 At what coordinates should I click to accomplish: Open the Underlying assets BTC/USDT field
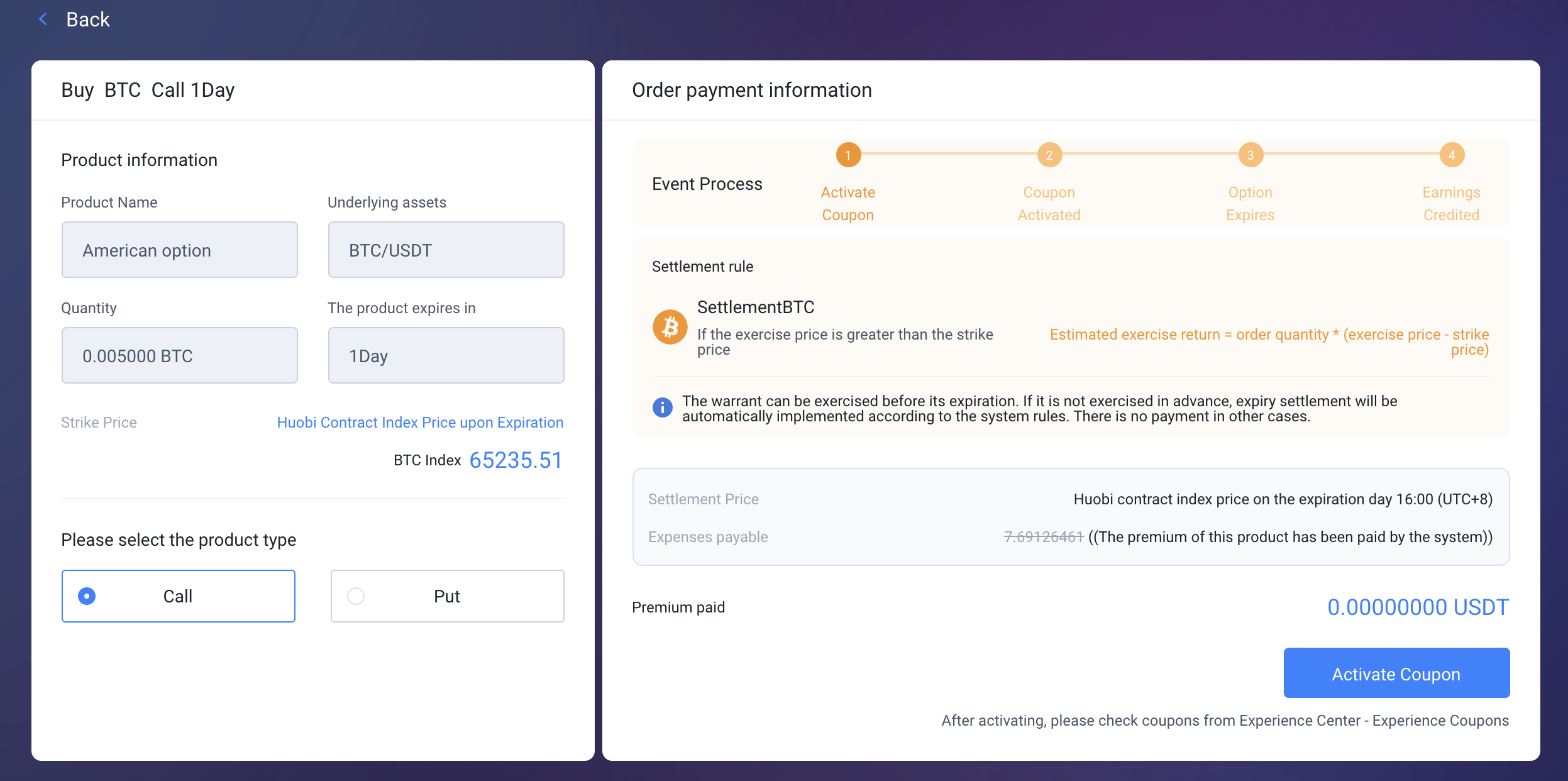point(446,250)
